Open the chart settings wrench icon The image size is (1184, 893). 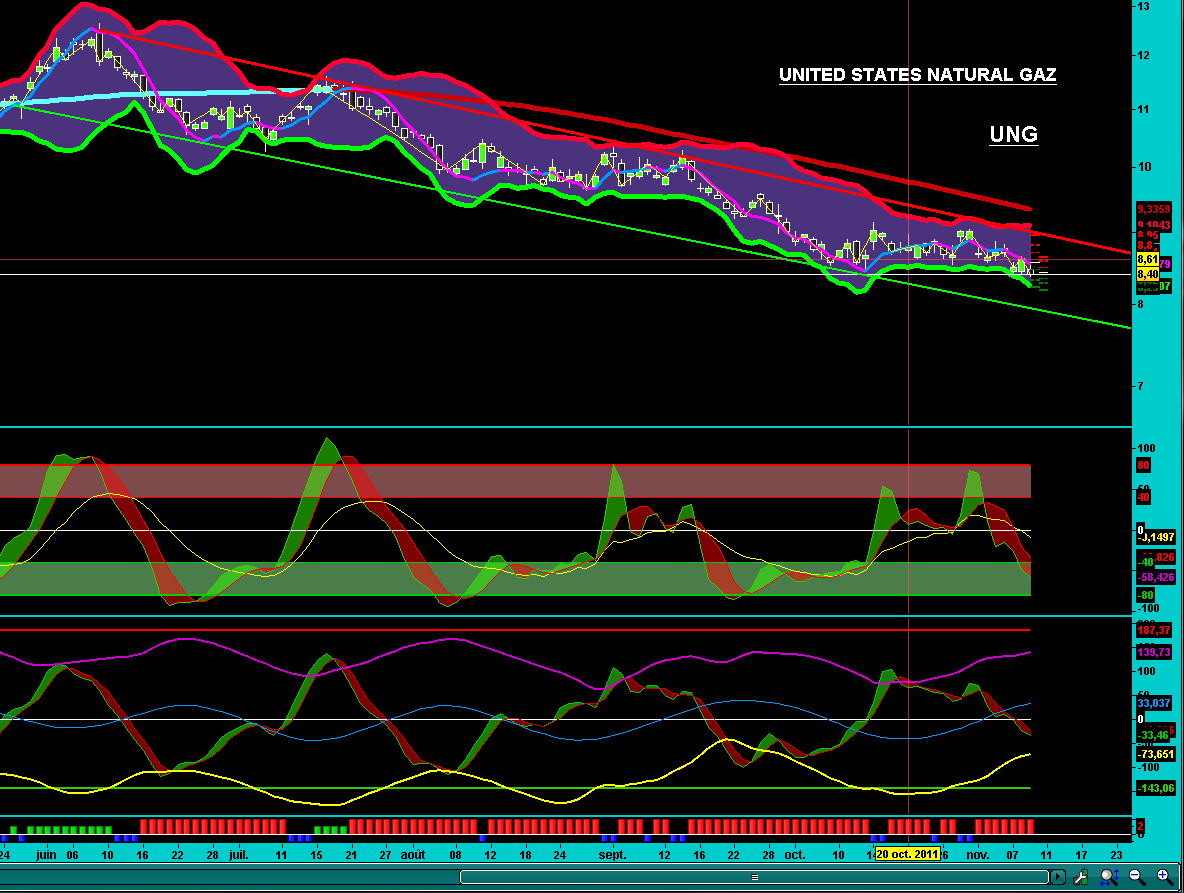[x=1081, y=876]
